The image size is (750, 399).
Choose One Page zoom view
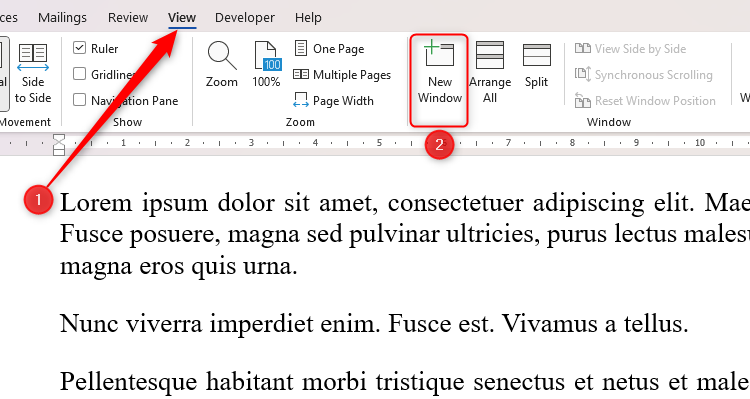(329, 48)
